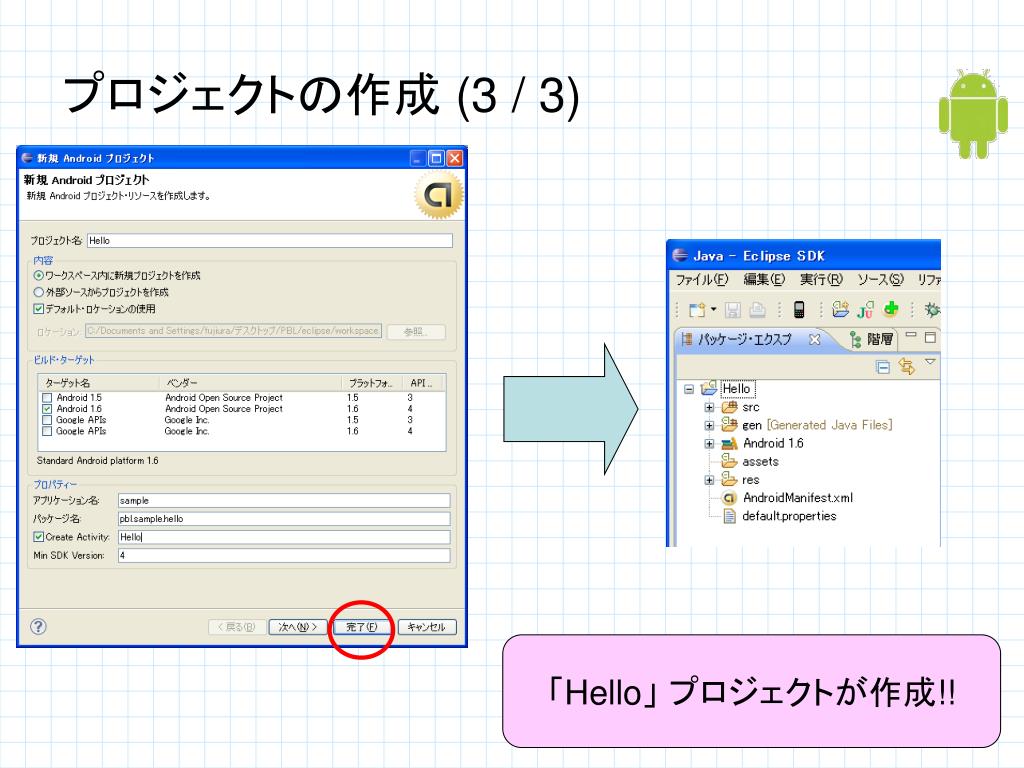1024x768 pixels.
Task: Switch to the Package Explorer tab
Action: click(744, 339)
